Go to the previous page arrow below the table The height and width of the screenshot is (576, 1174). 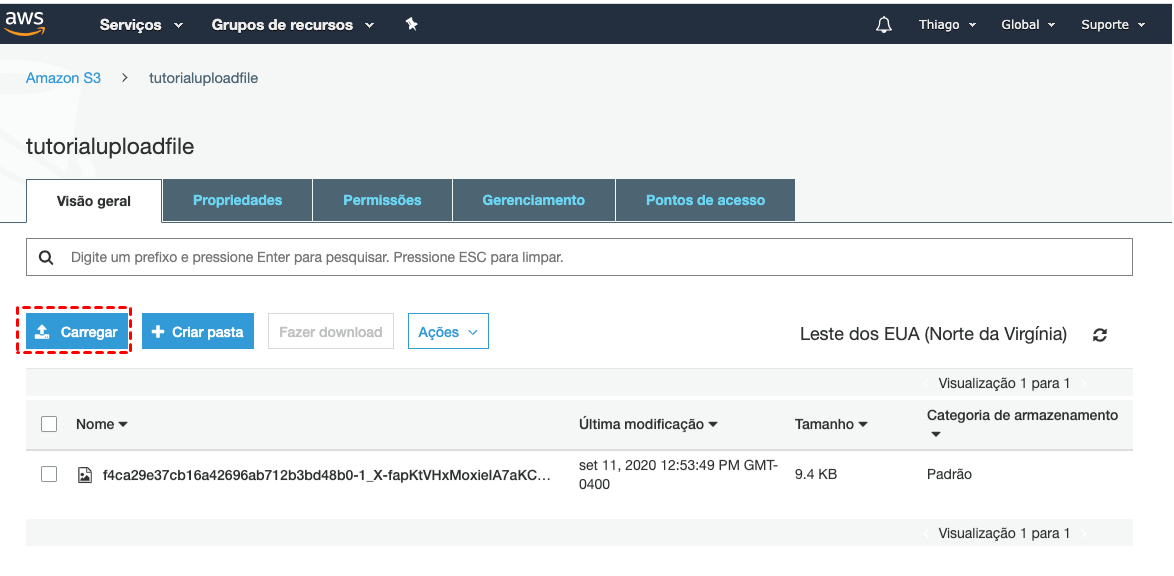click(x=927, y=533)
